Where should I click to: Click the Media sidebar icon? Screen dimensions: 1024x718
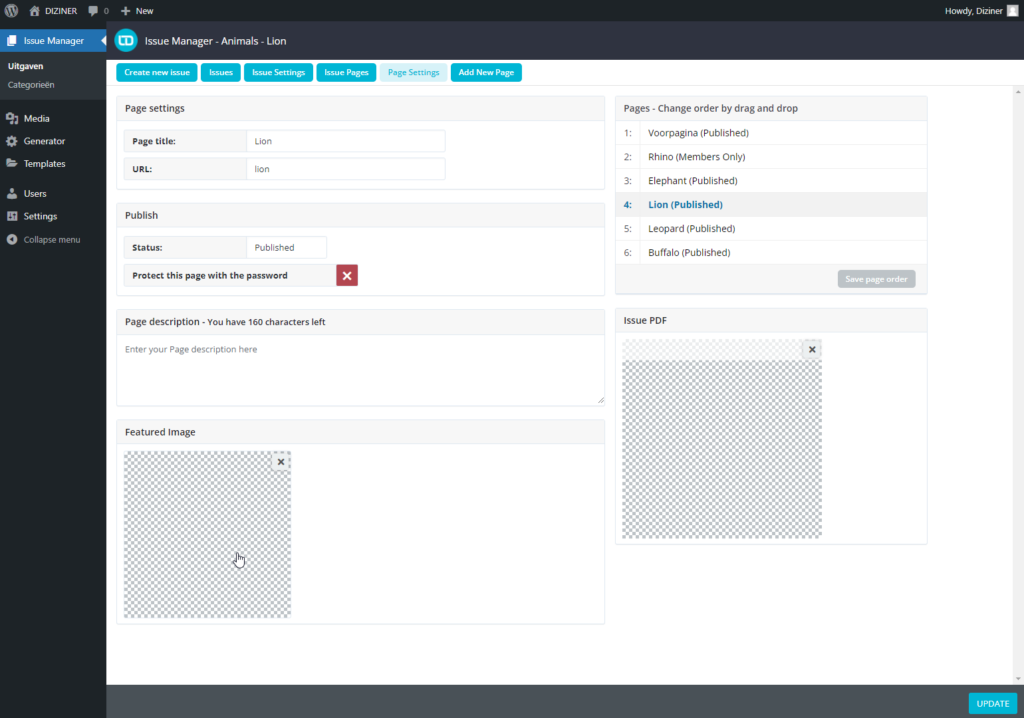coord(12,118)
